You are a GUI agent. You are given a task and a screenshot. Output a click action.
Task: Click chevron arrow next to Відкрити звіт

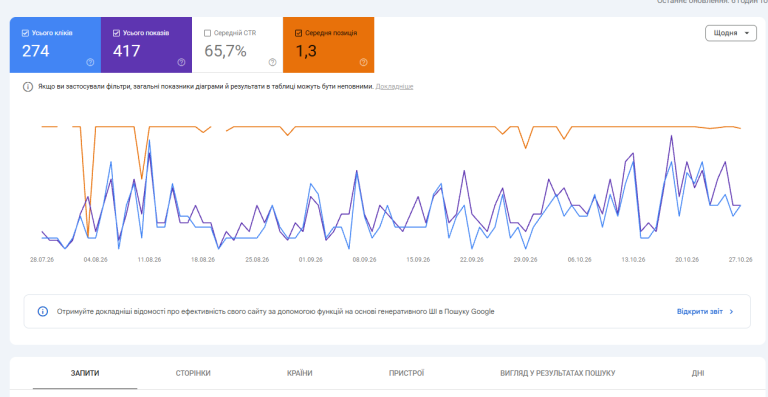[x=732, y=311]
